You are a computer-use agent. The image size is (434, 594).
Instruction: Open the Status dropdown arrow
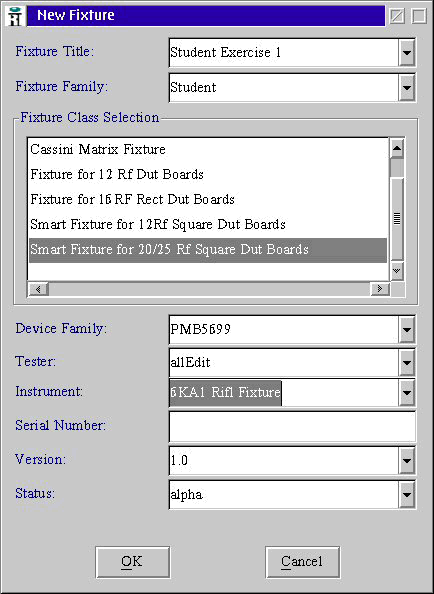(406, 494)
